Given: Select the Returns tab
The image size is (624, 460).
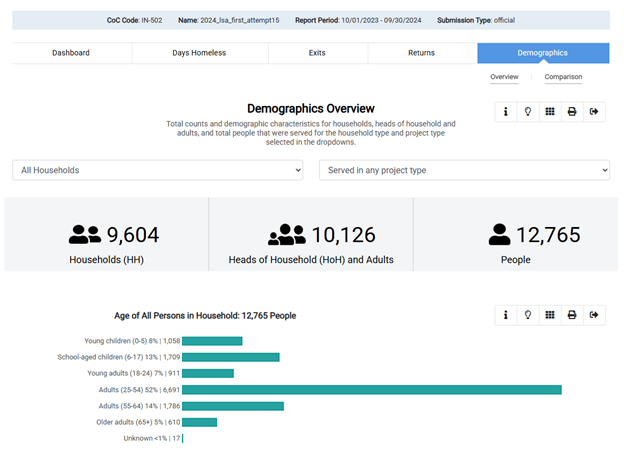Looking at the screenshot, I should (421, 53).
